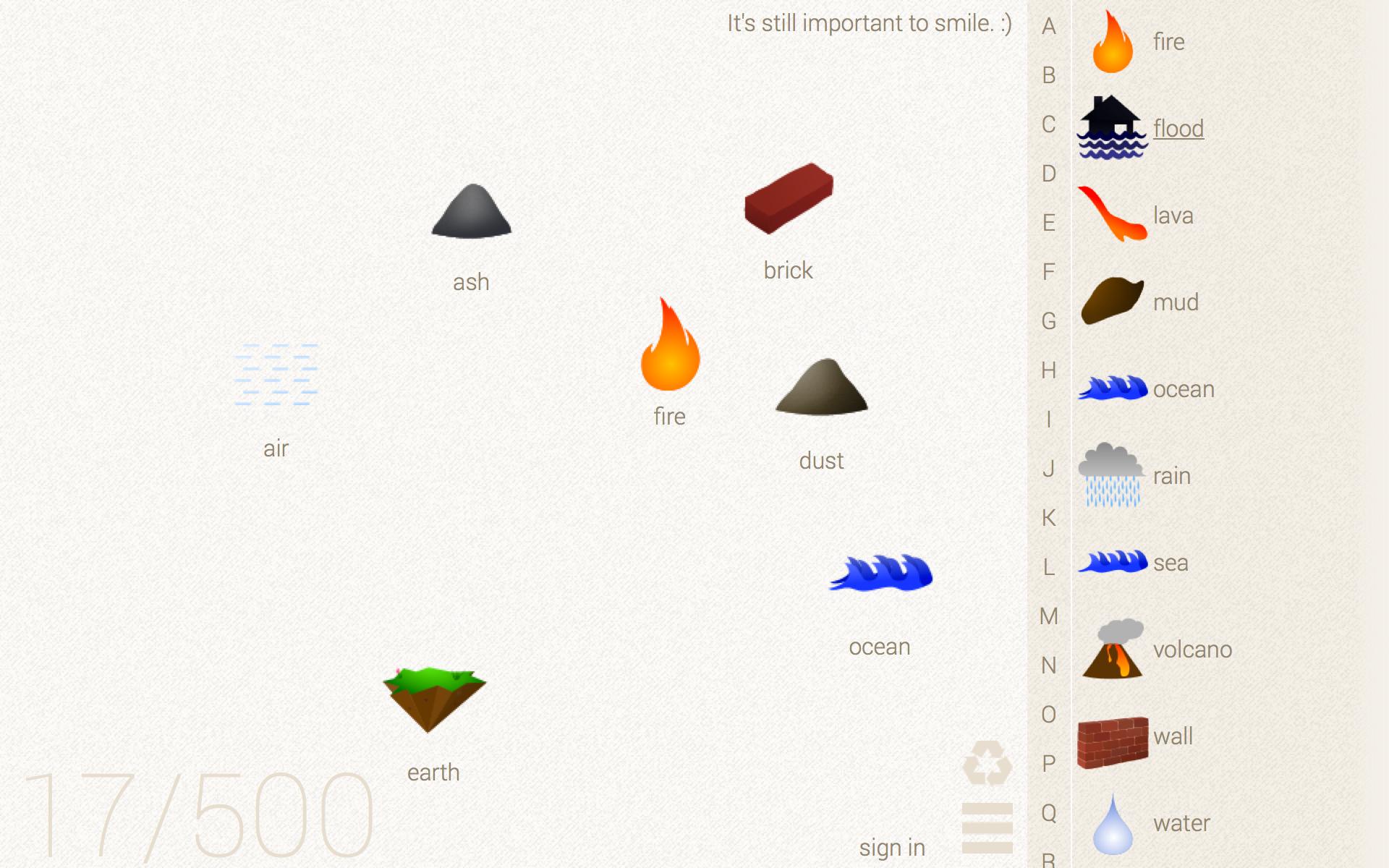Select item B in the sidebar list
1389x868 pixels.
click(x=1048, y=75)
